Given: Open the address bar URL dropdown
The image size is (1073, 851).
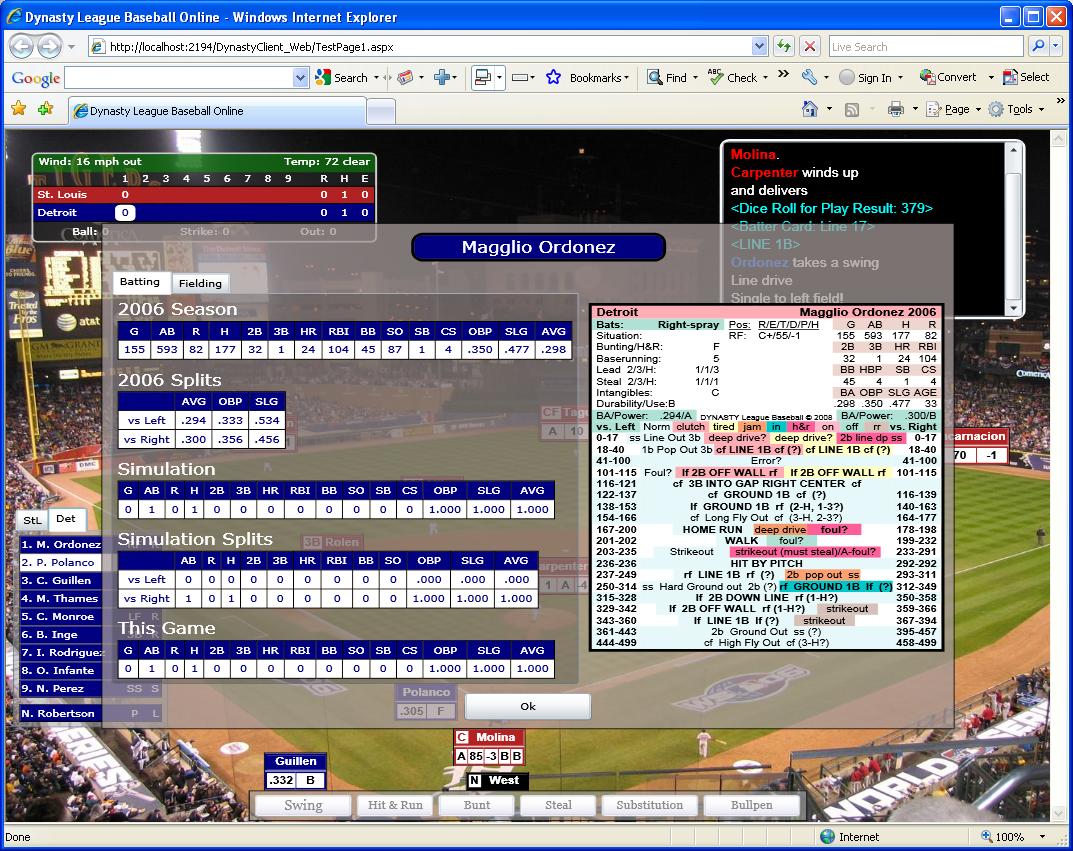Looking at the screenshot, I should click(760, 47).
